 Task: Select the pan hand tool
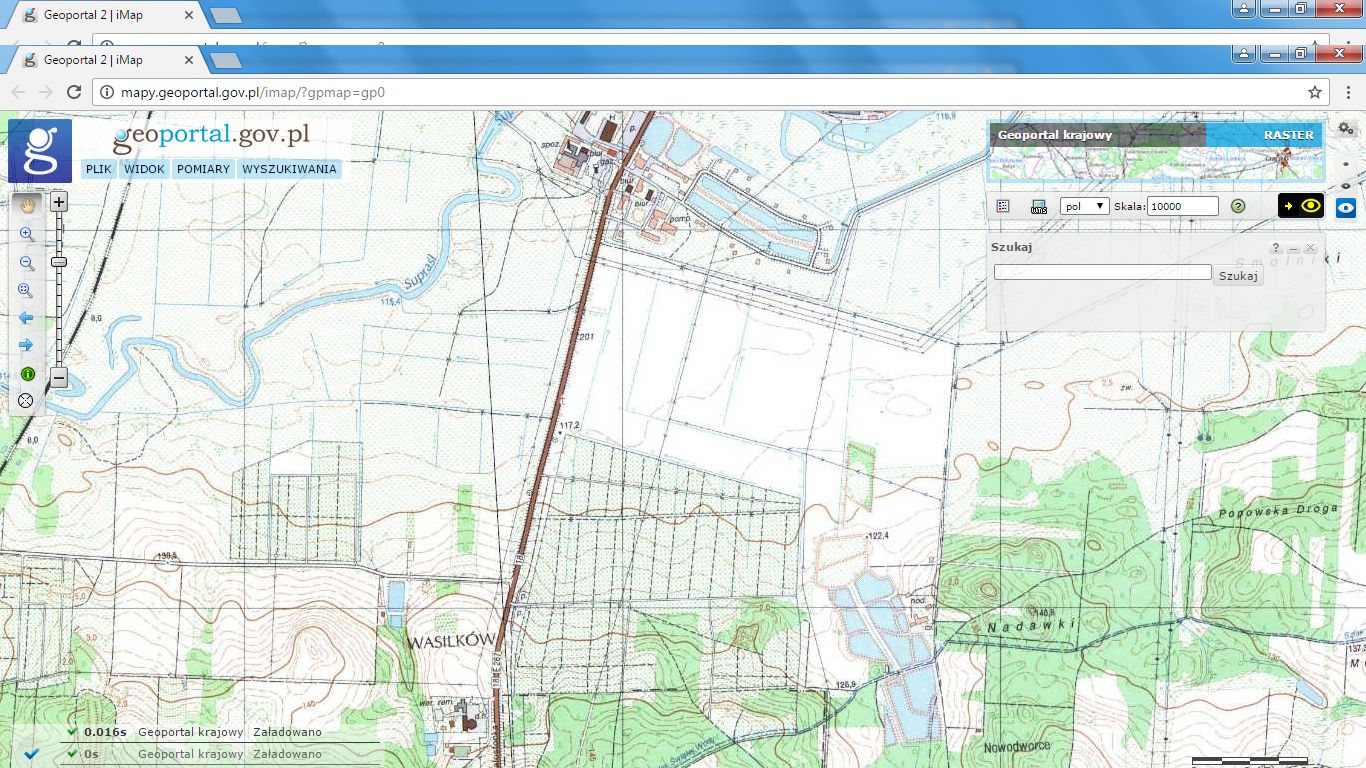(27, 205)
